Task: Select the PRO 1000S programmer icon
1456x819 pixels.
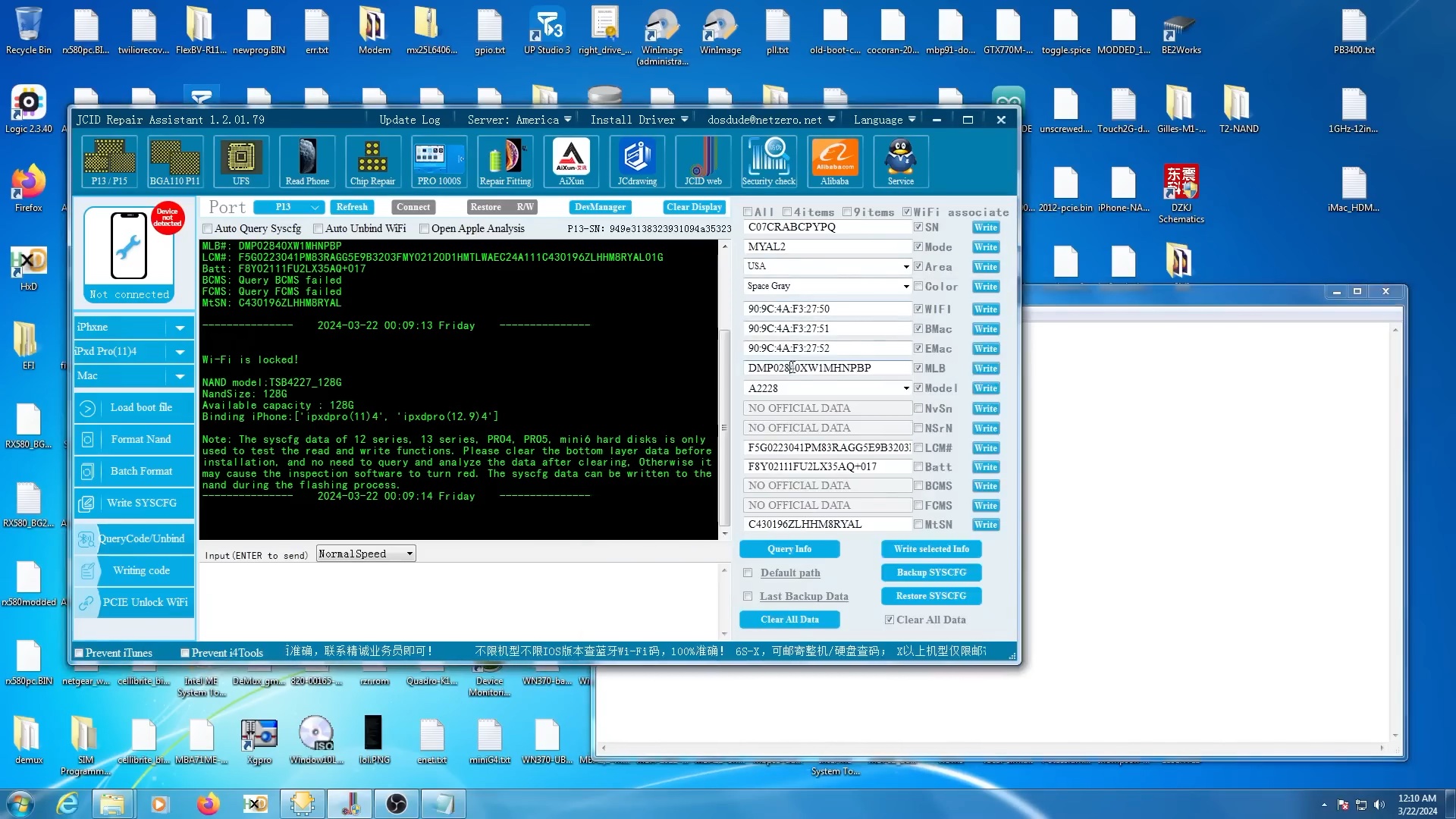Action: (439, 162)
